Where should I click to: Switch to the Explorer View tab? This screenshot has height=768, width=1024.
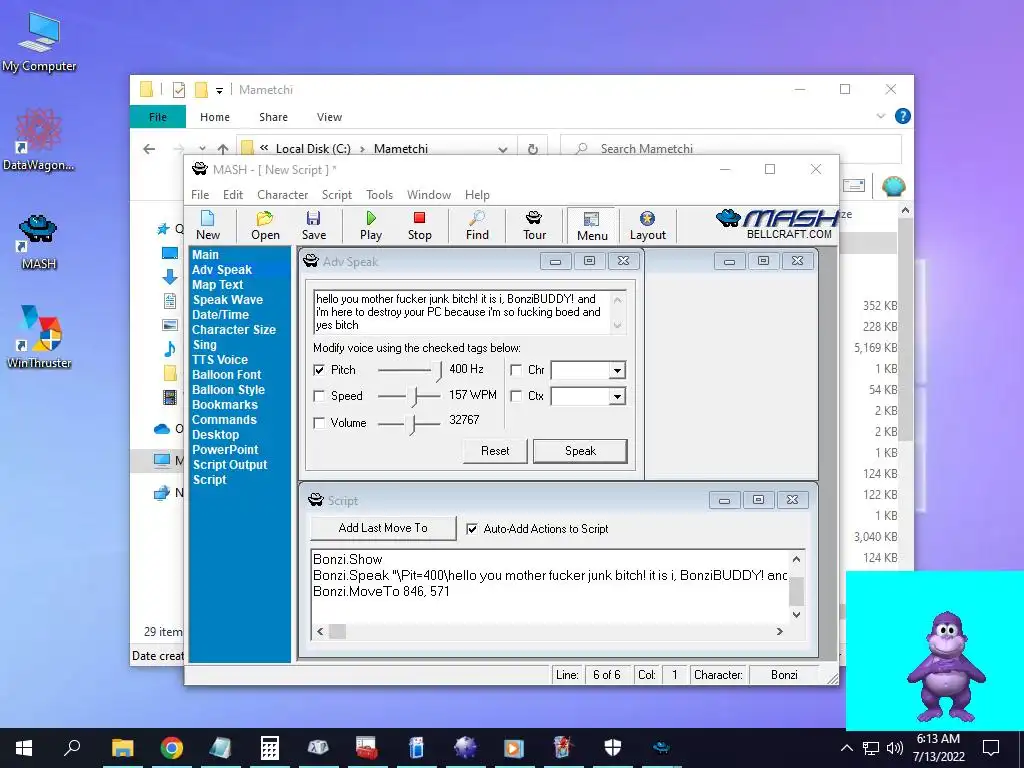click(x=329, y=117)
